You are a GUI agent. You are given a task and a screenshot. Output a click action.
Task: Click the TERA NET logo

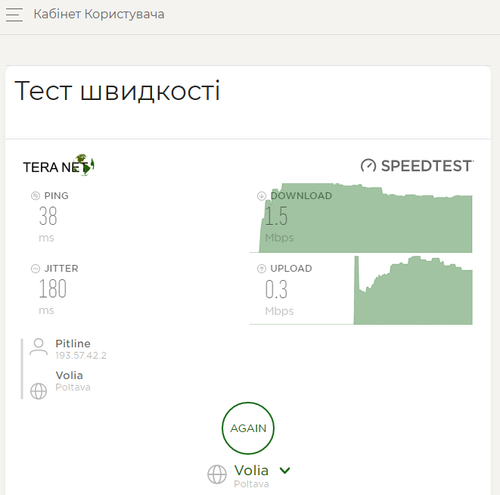click(59, 165)
